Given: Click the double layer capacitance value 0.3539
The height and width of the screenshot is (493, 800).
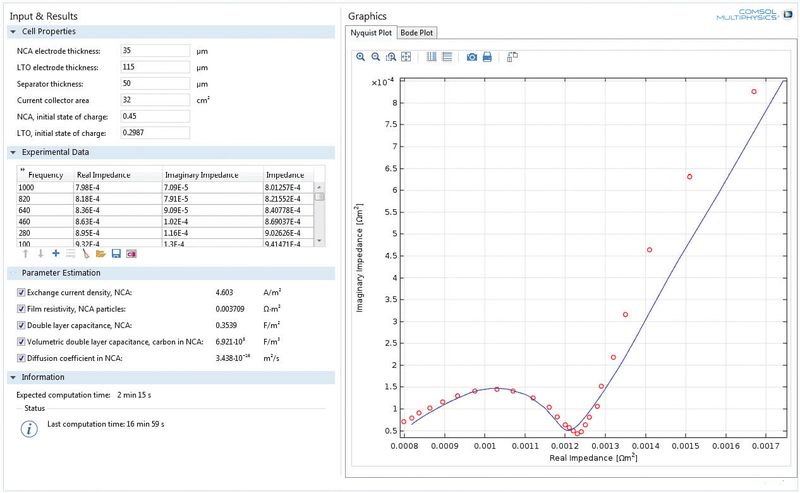Looking at the screenshot, I should coord(226,325).
